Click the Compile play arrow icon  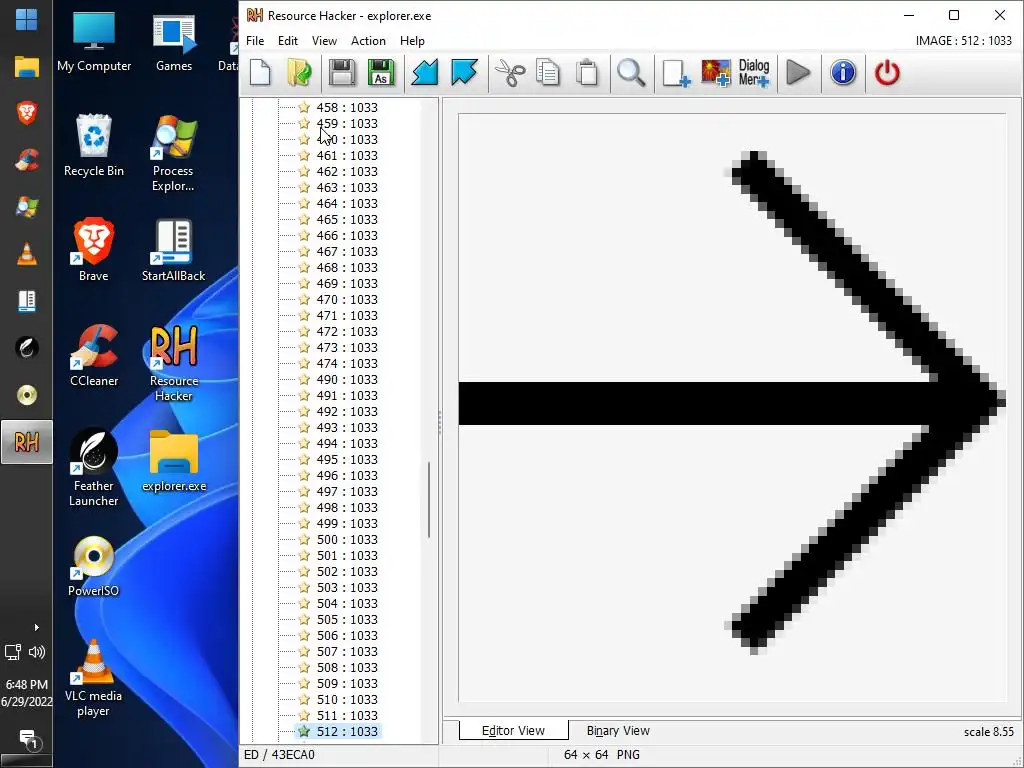(798, 72)
